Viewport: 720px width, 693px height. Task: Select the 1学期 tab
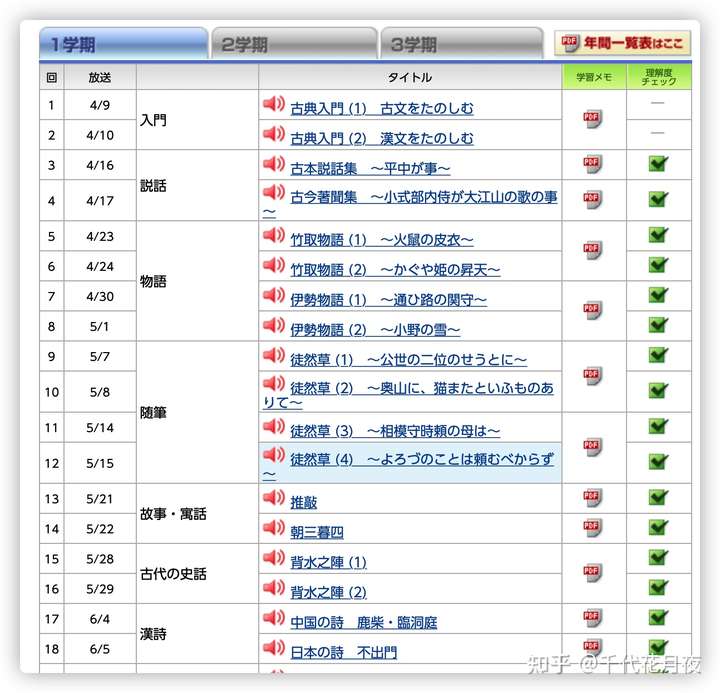124,43
